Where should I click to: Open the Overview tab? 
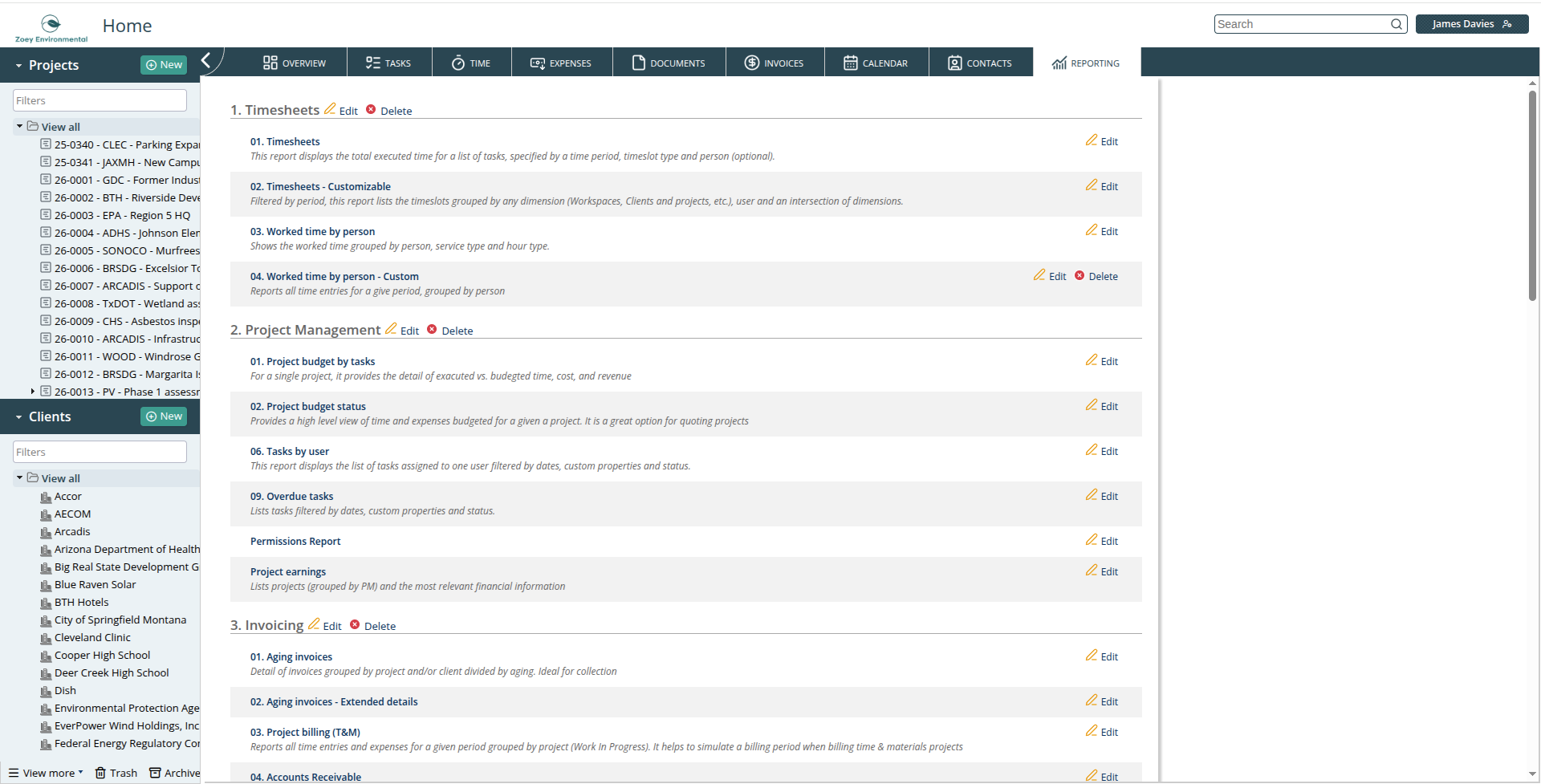[x=294, y=63]
